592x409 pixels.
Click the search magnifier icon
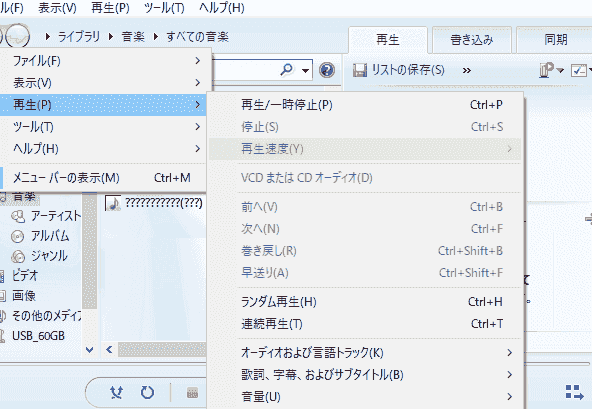[287, 69]
